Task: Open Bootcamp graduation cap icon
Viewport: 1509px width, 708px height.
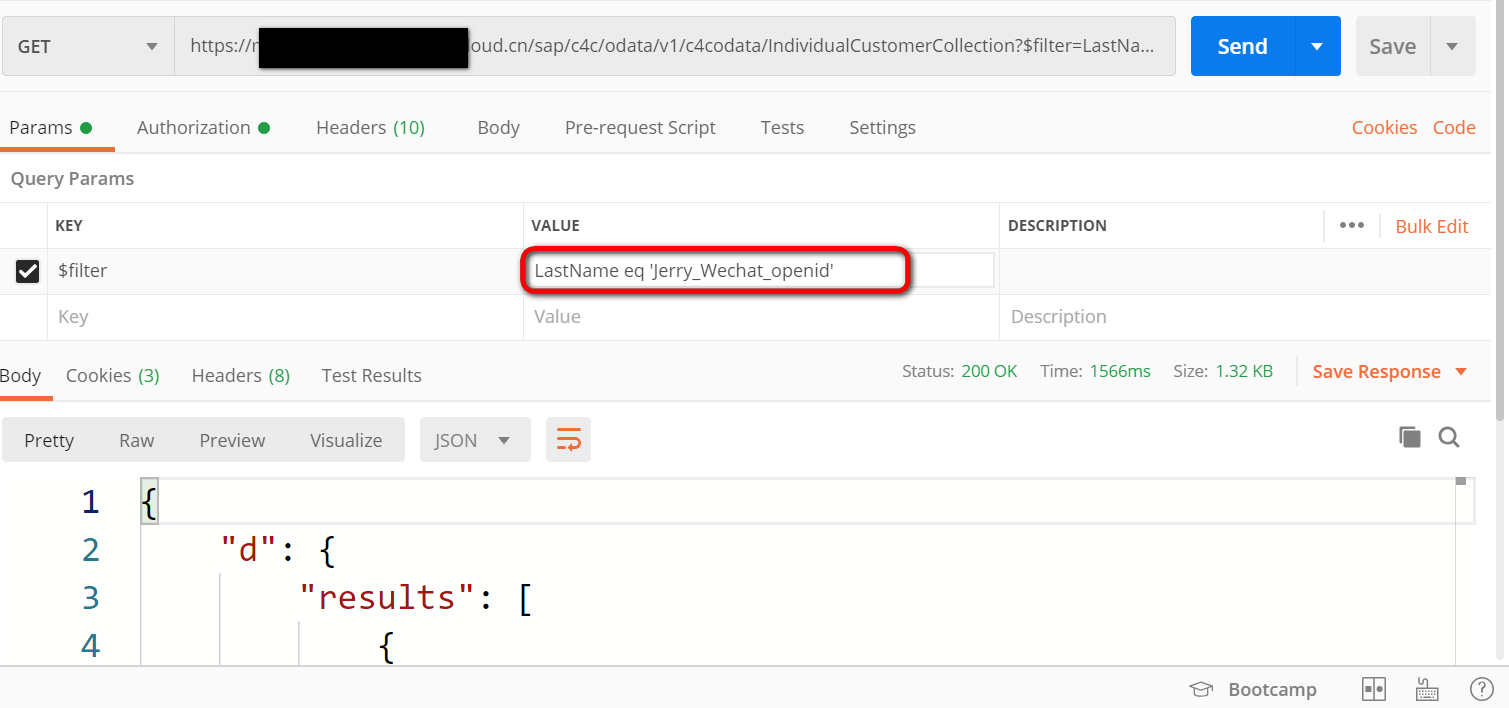Action: [x=1201, y=689]
